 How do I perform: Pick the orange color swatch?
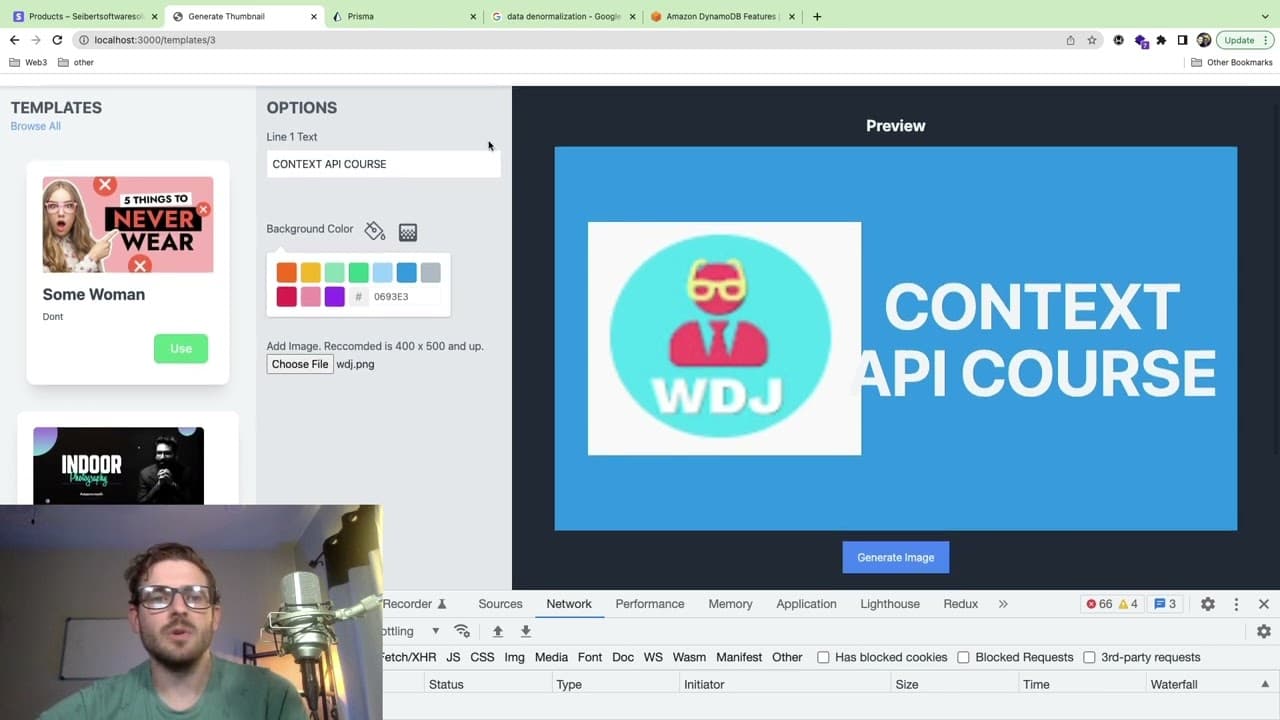287,272
